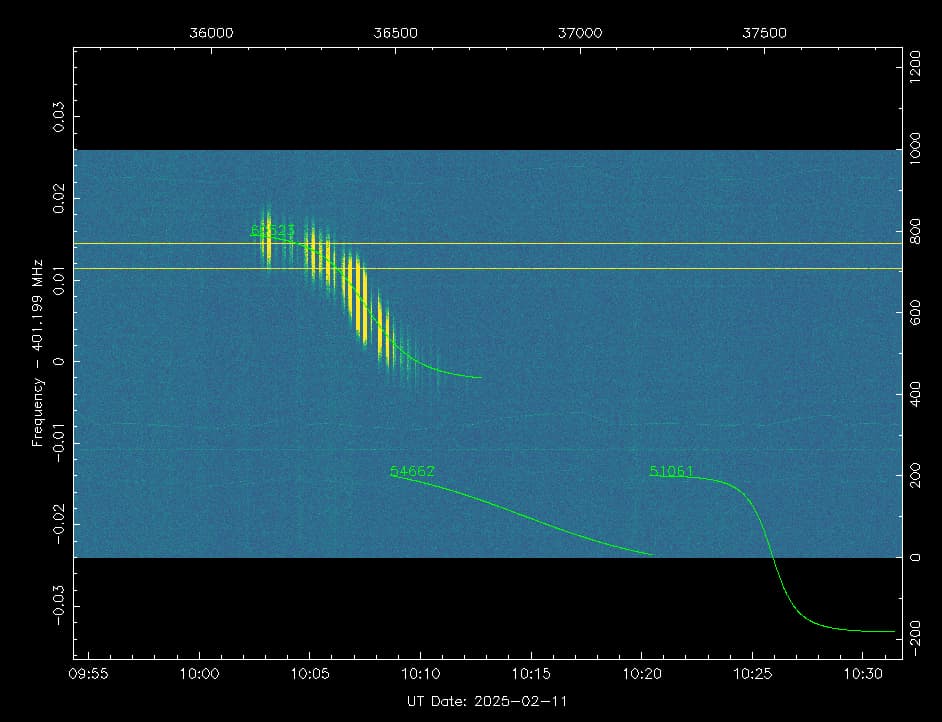
Task: Click the lower yellow horizontal frequency line
Action: point(600,268)
